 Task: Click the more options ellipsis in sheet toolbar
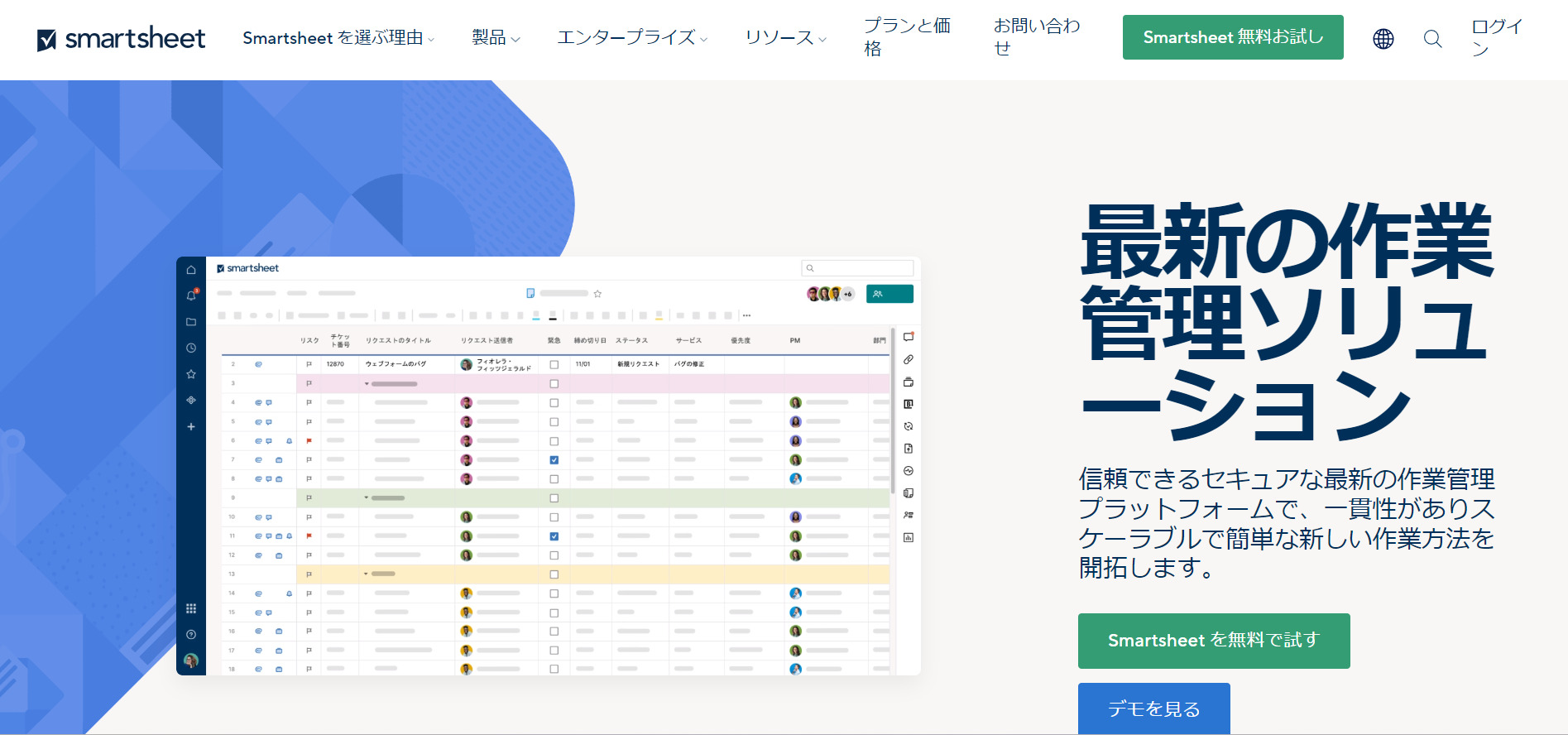[x=746, y=315]
